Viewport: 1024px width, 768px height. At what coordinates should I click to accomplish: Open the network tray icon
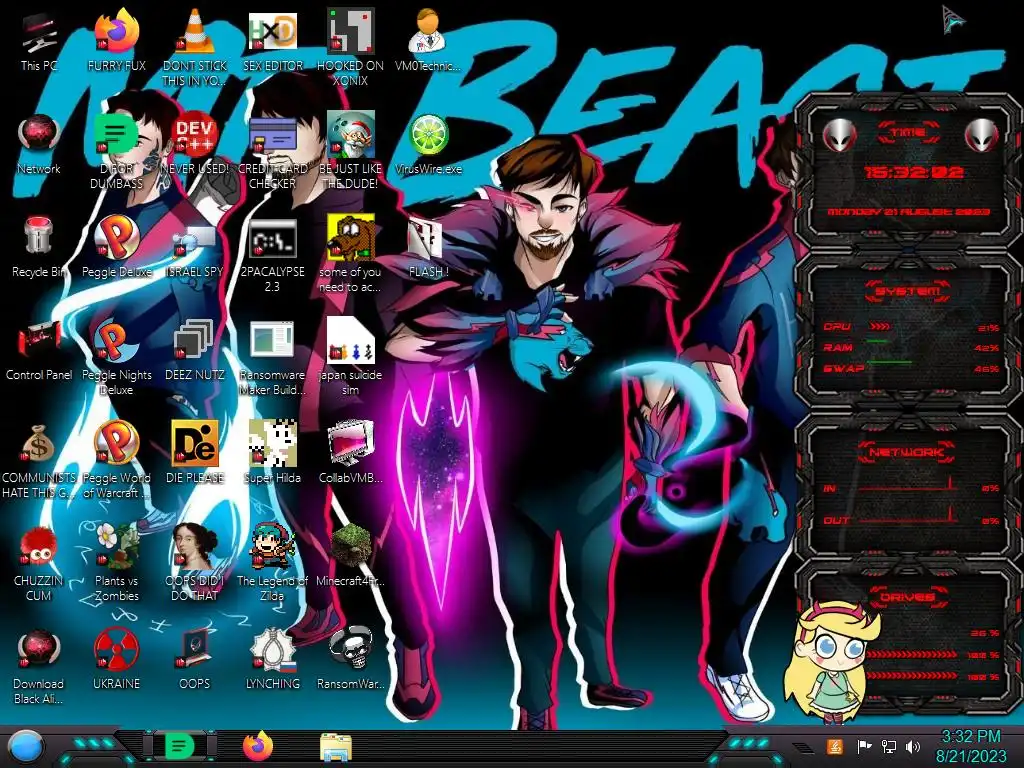coord(888,746)
